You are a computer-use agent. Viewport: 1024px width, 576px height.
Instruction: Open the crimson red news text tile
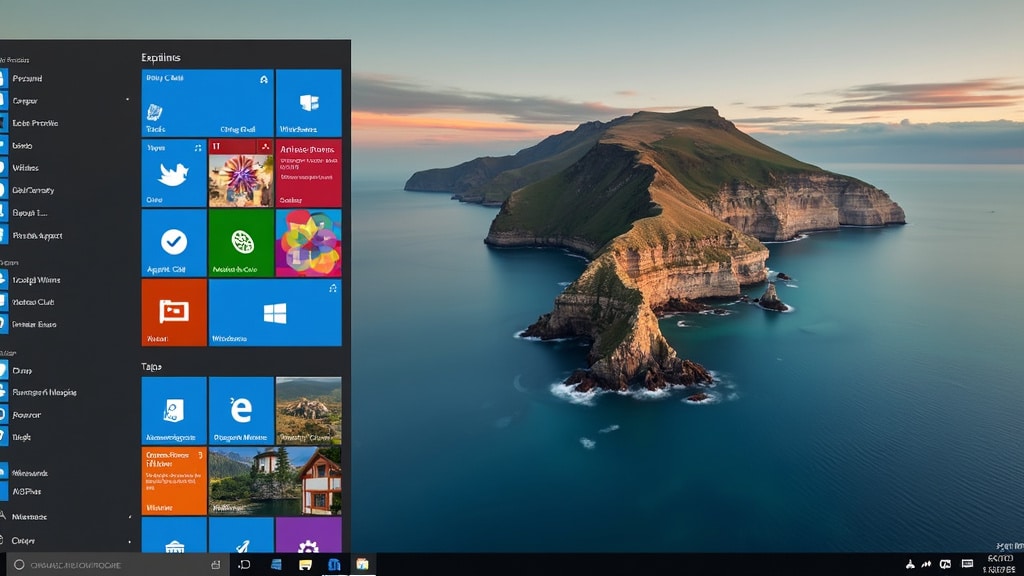(308, 173)
